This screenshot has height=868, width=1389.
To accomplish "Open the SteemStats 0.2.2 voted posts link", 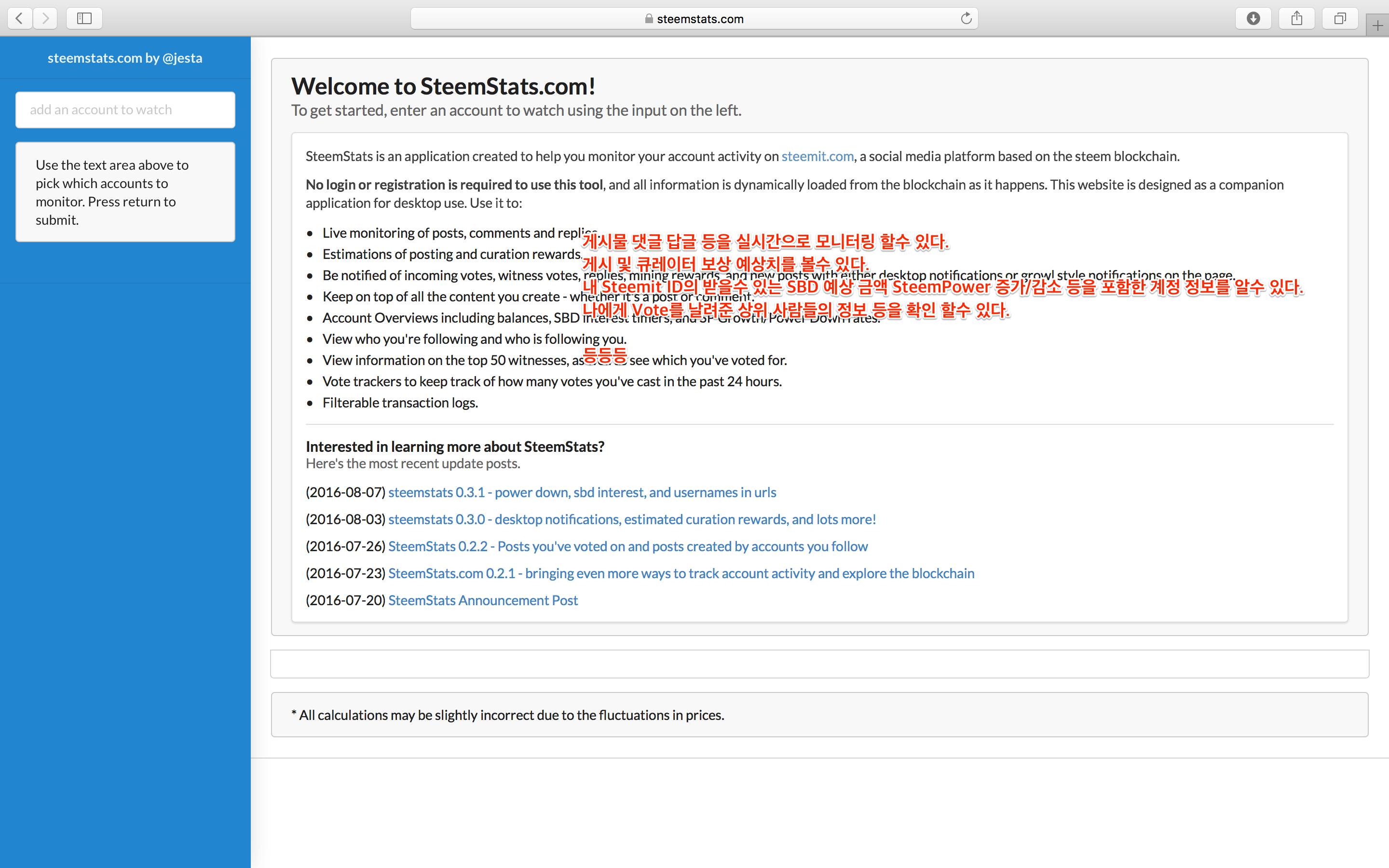I will pyautogui.click(x=628, y=546).
